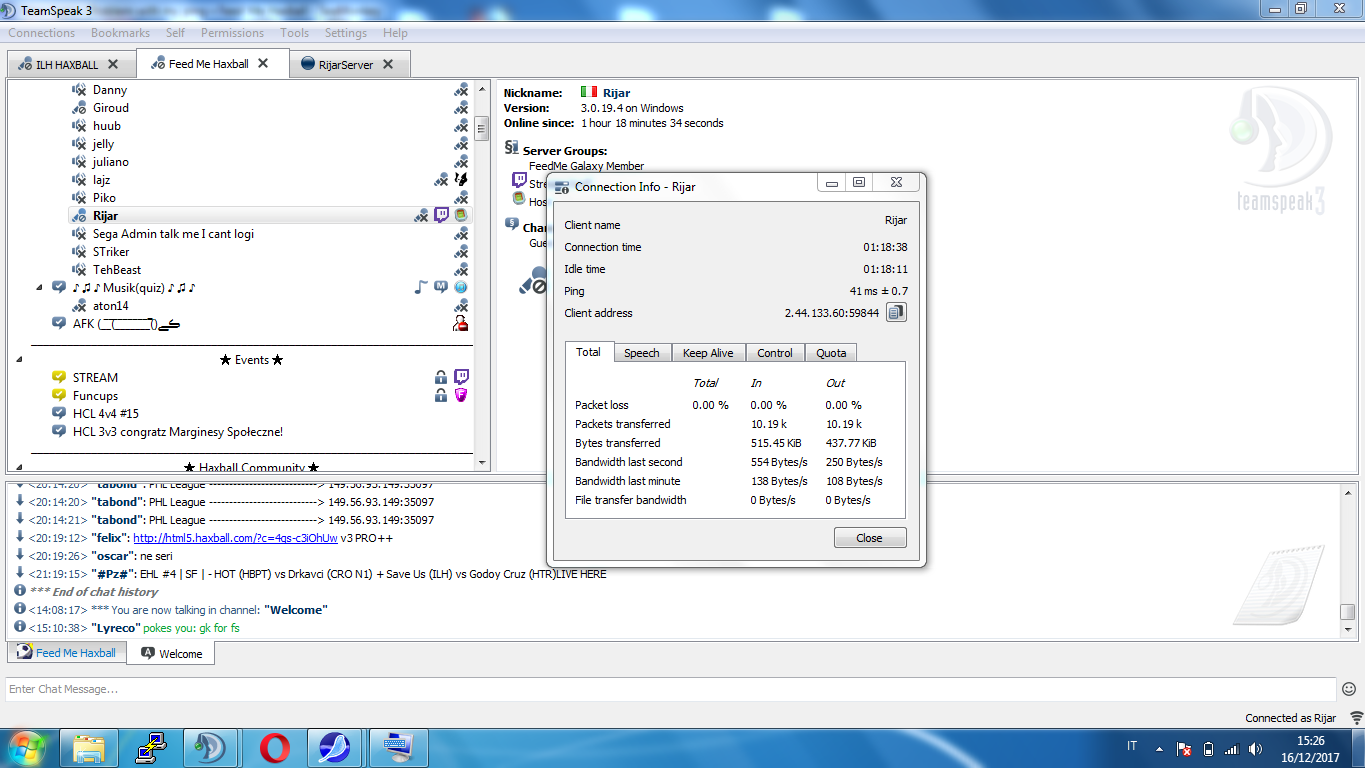Open the emoticon picker beside chat input
Viewport: 1365px width, 768px height.
click(1349, 689)
